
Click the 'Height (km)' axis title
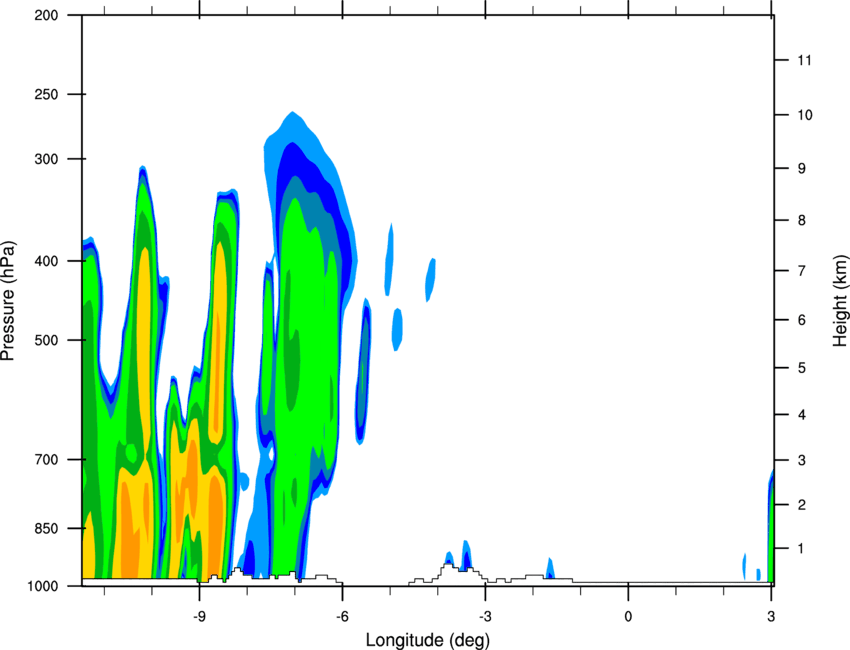pyautogui.click(x=840, y=300)
